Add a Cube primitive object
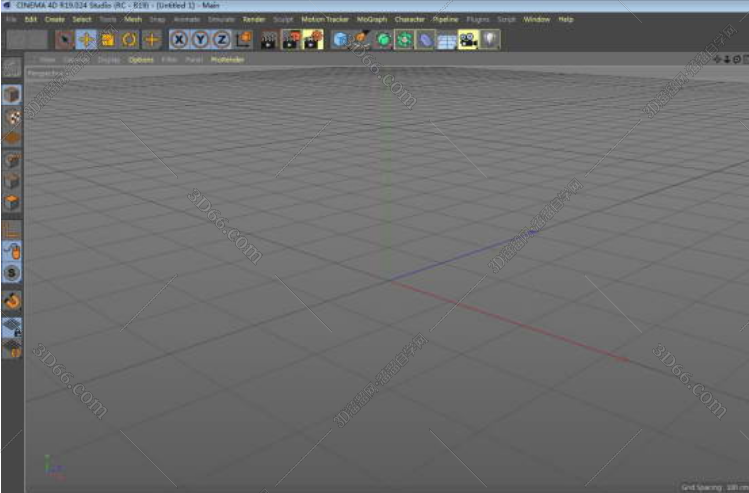Screen dimensions: 749x493 pos(341,40)
